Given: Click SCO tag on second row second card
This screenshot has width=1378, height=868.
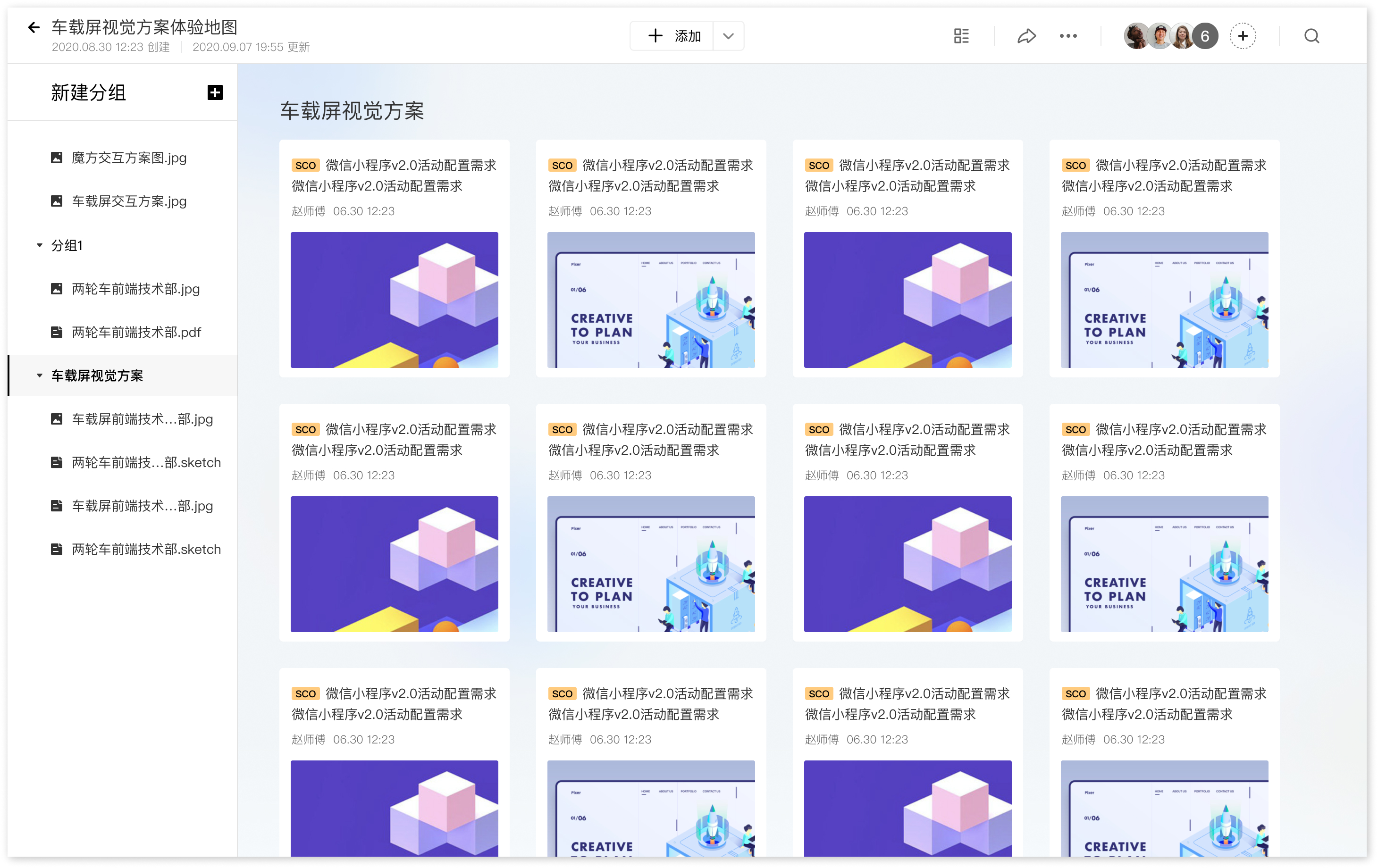Looking at the screenshot, I should click(x=562, y=430).
